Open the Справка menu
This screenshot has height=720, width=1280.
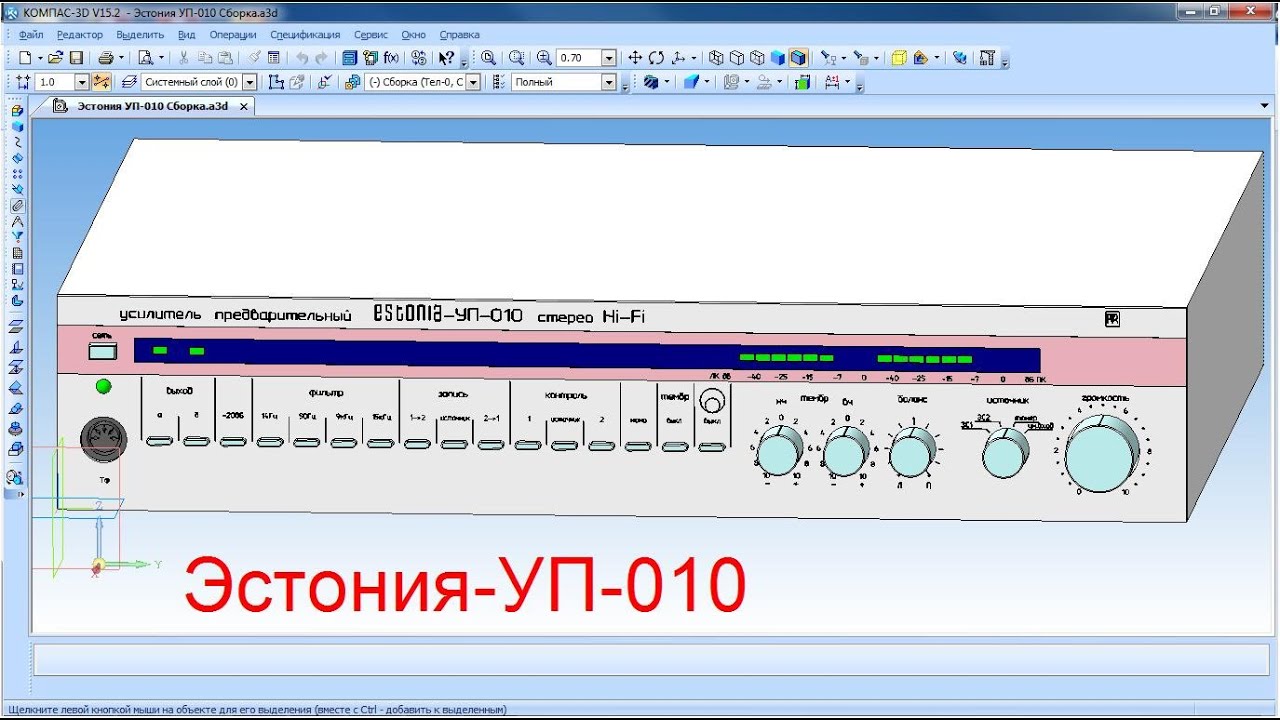click(460, 34)
